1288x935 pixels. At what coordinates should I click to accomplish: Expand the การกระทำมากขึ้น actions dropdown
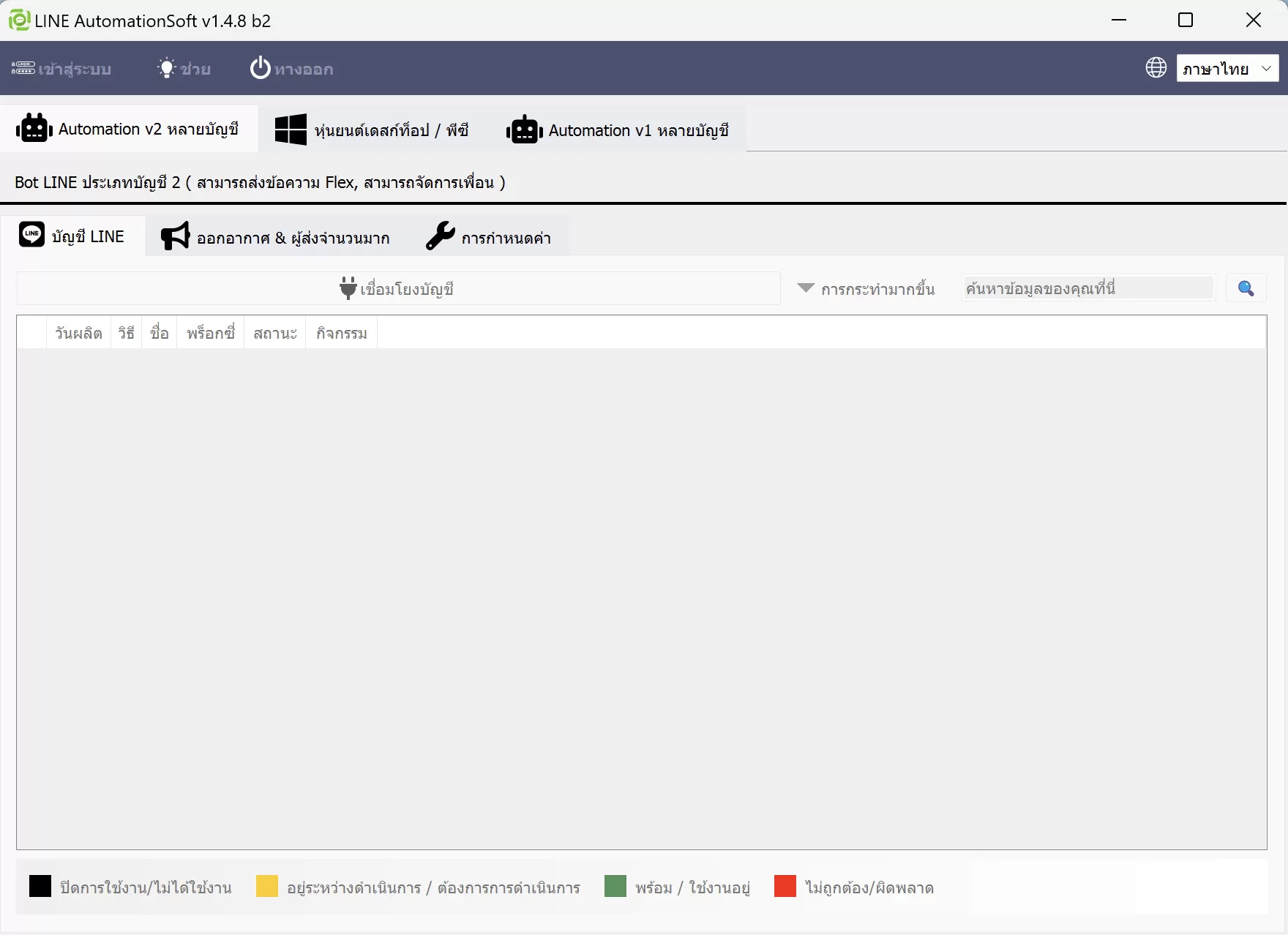[866, 288]
